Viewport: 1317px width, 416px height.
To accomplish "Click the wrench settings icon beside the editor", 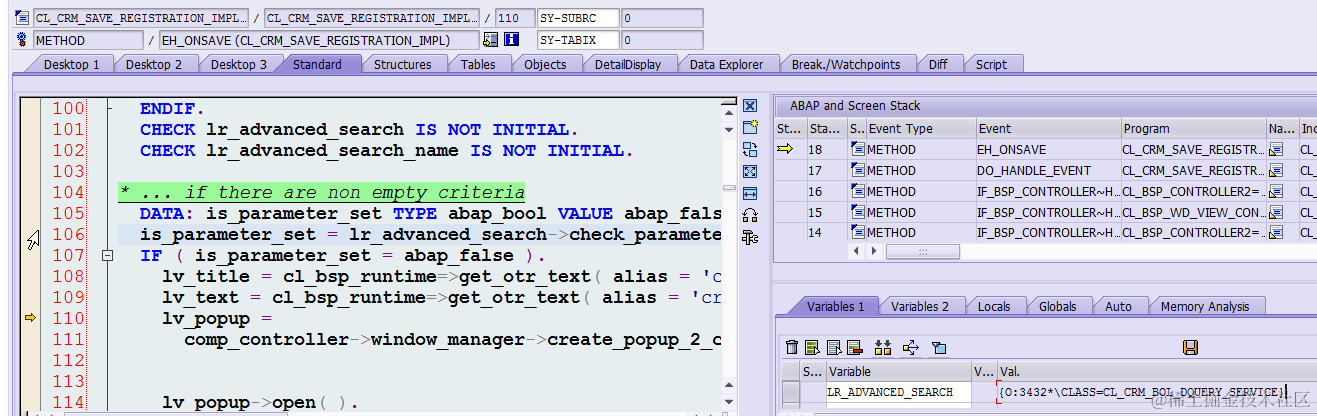I will 750,237.
